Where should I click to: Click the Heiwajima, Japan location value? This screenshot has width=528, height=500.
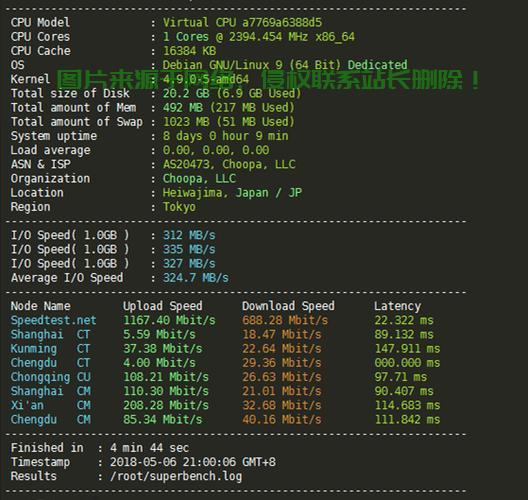[232, 193]
